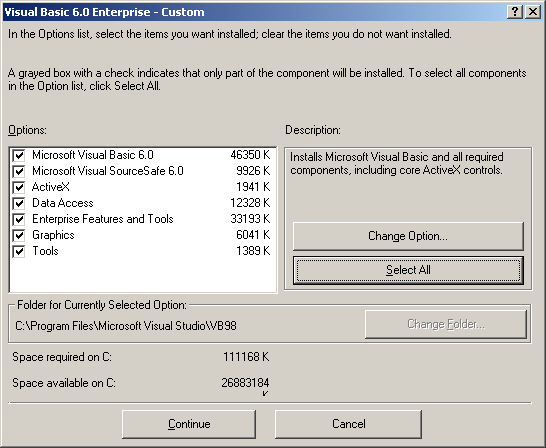Click the 46350 K size value
Viewport: 546px width, 448px height.
point(250,155)
